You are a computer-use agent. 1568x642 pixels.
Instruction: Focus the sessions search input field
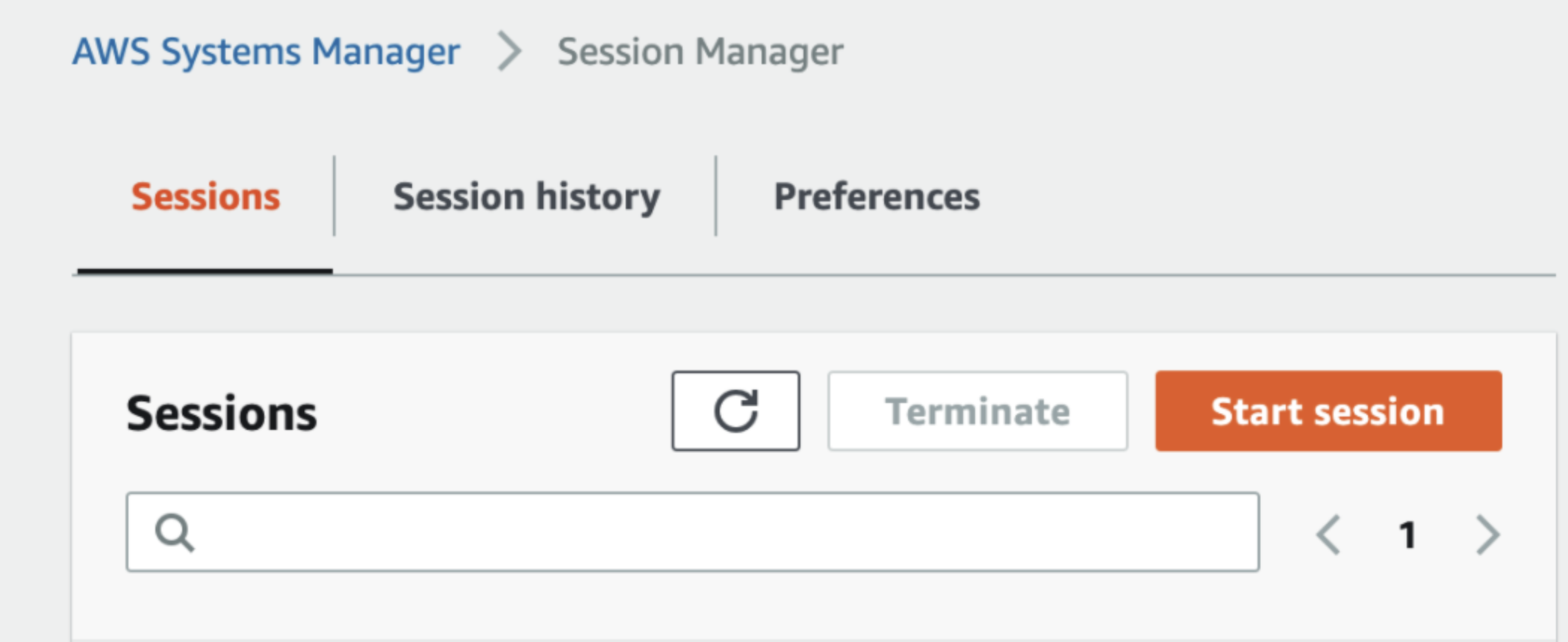pyautogui.click(x=717, y=532)
